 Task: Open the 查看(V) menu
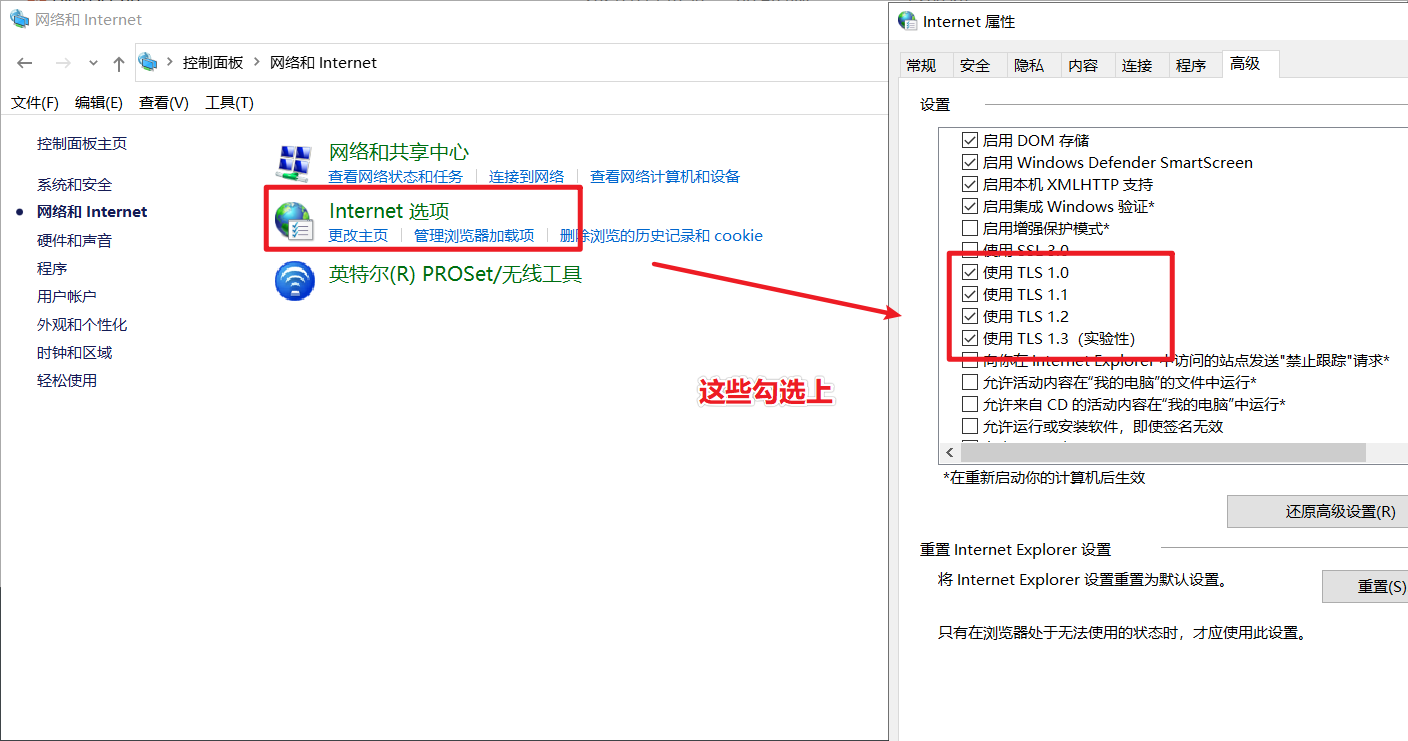click(x=164, y=103)
